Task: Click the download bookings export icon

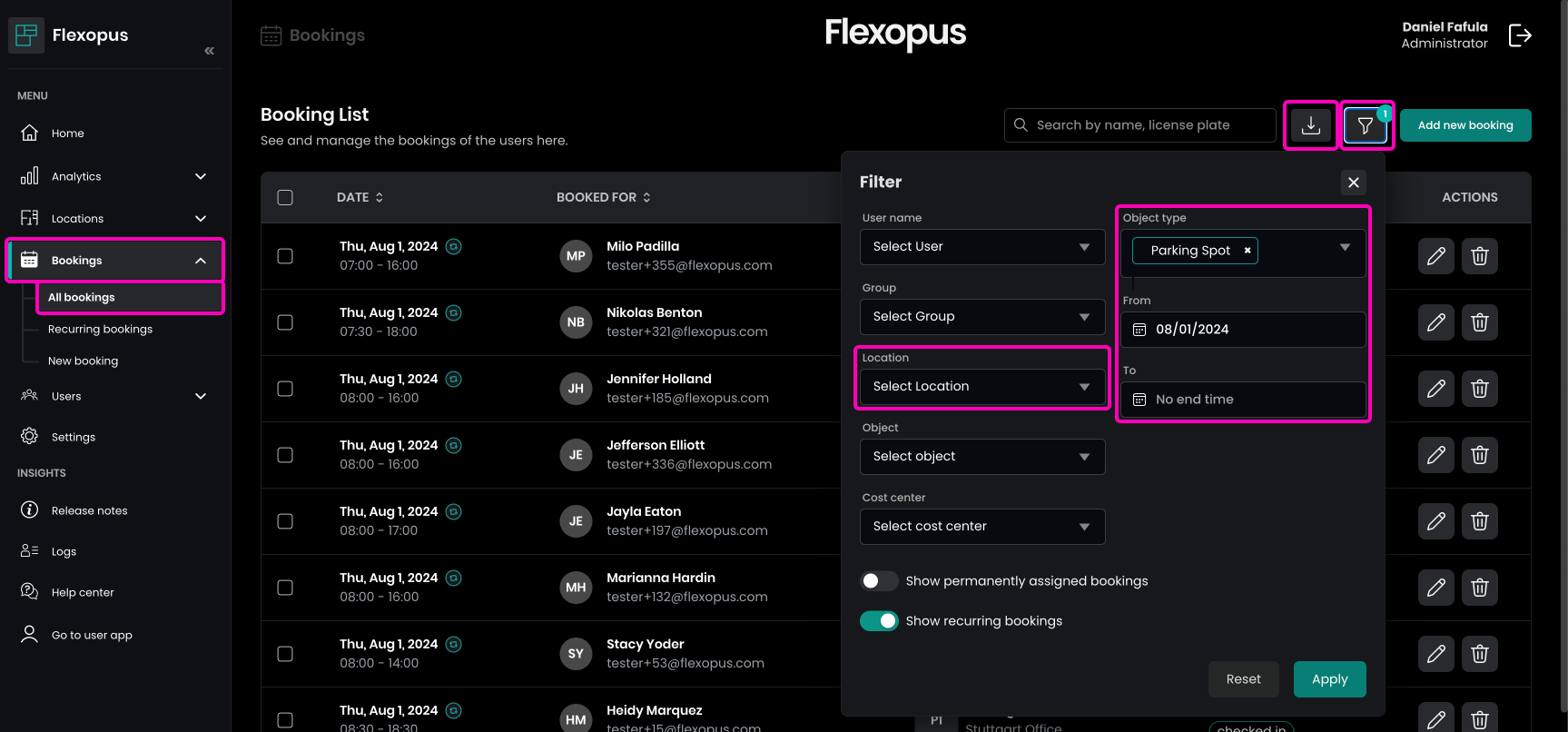Action: tap(1310, 125)
